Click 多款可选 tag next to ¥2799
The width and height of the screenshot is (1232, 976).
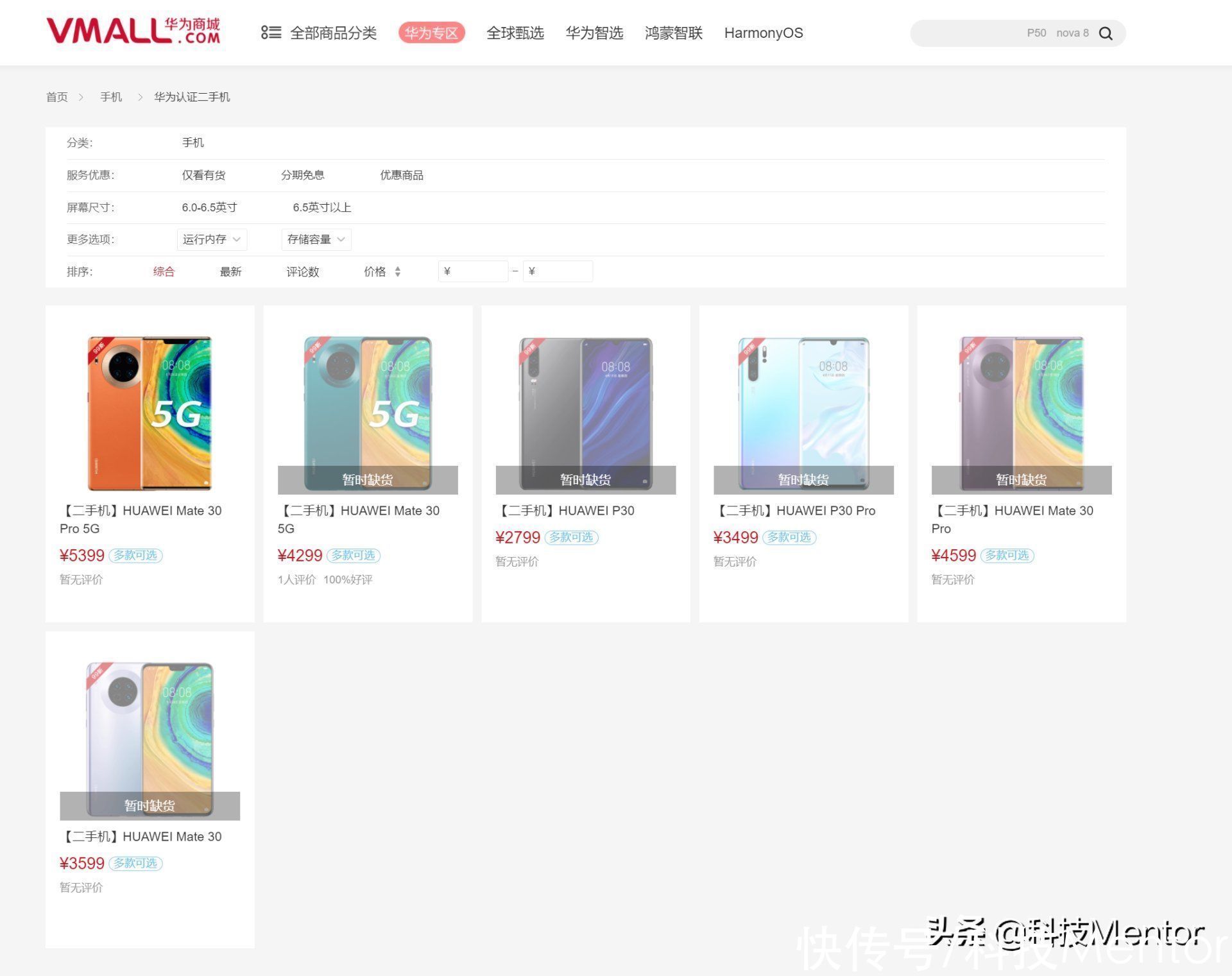[572, 538]
